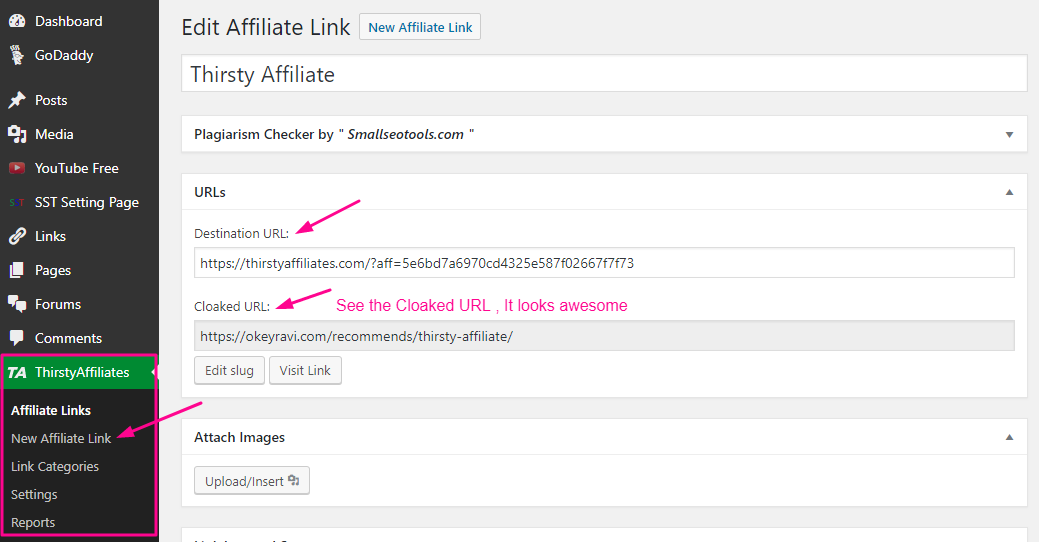Click the Plagiarism Checker panel title
This screenshot has width=1039, height=542.
click(334, 135)
